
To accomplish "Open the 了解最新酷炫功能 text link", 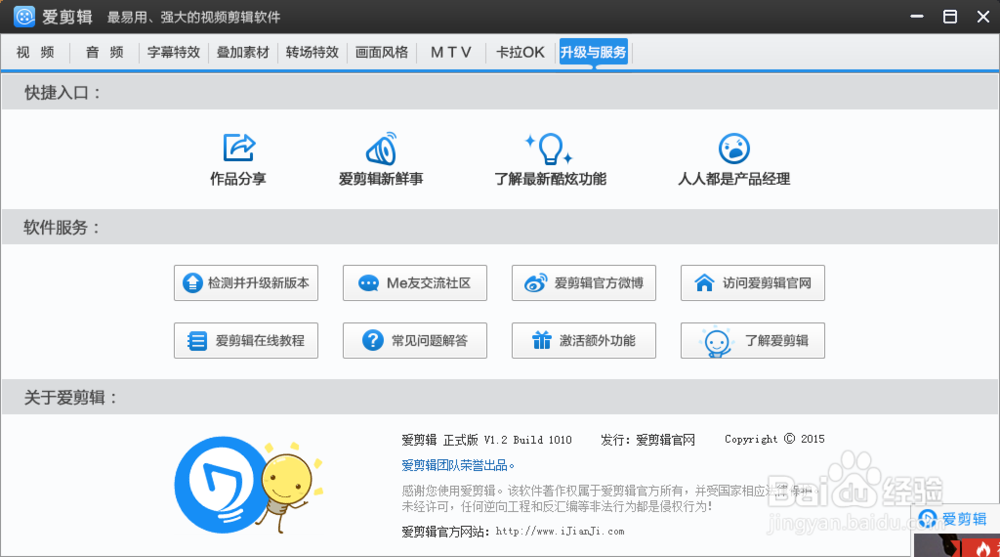I will (550, 179).
